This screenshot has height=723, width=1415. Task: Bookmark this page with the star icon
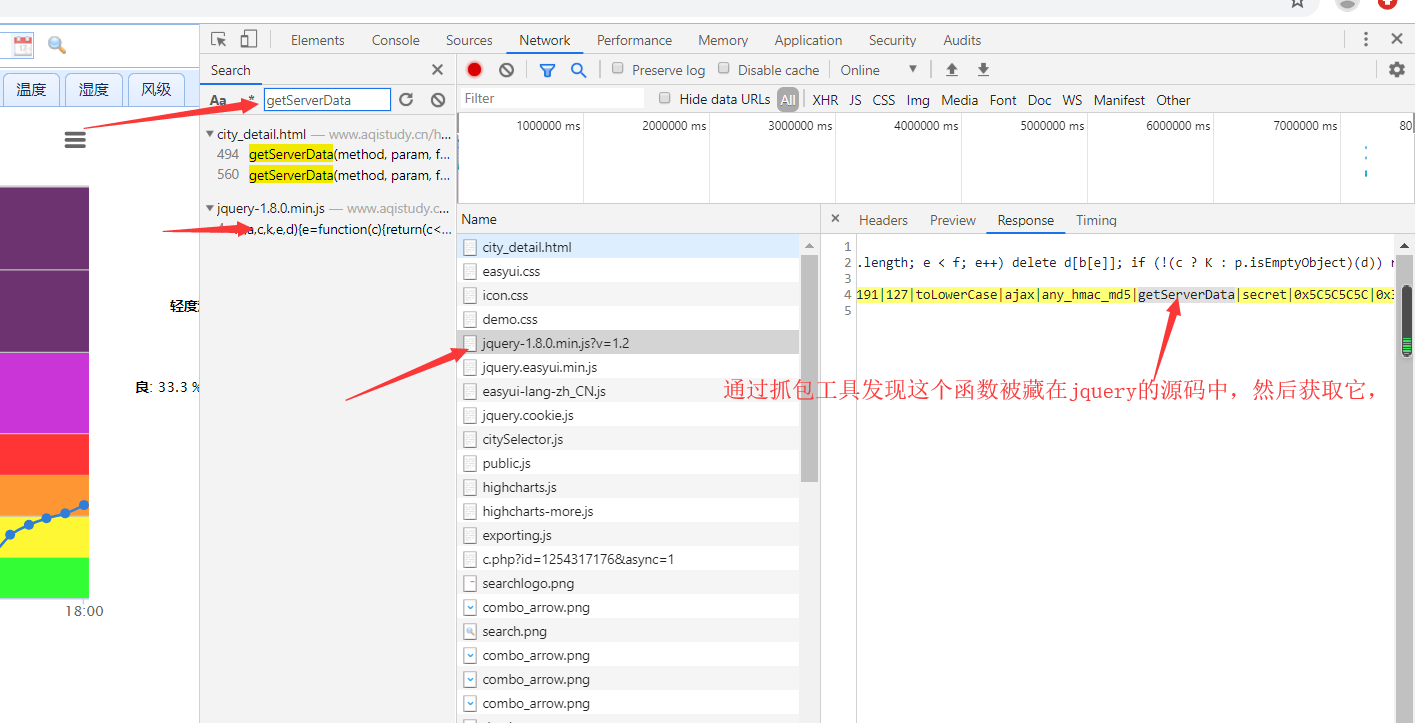coord(1297,4)
